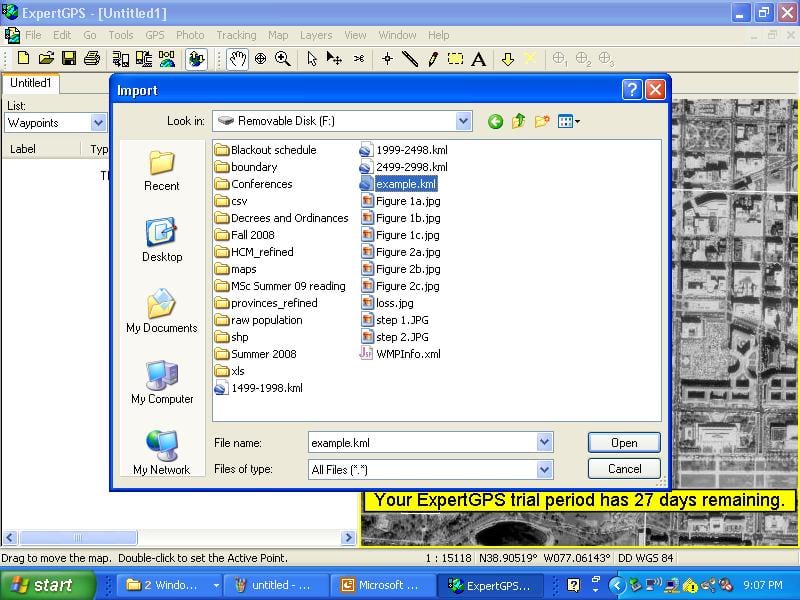Screen dimensions: 800x600
Task: Select My Computer in the places bar
Action: (161, 382)
